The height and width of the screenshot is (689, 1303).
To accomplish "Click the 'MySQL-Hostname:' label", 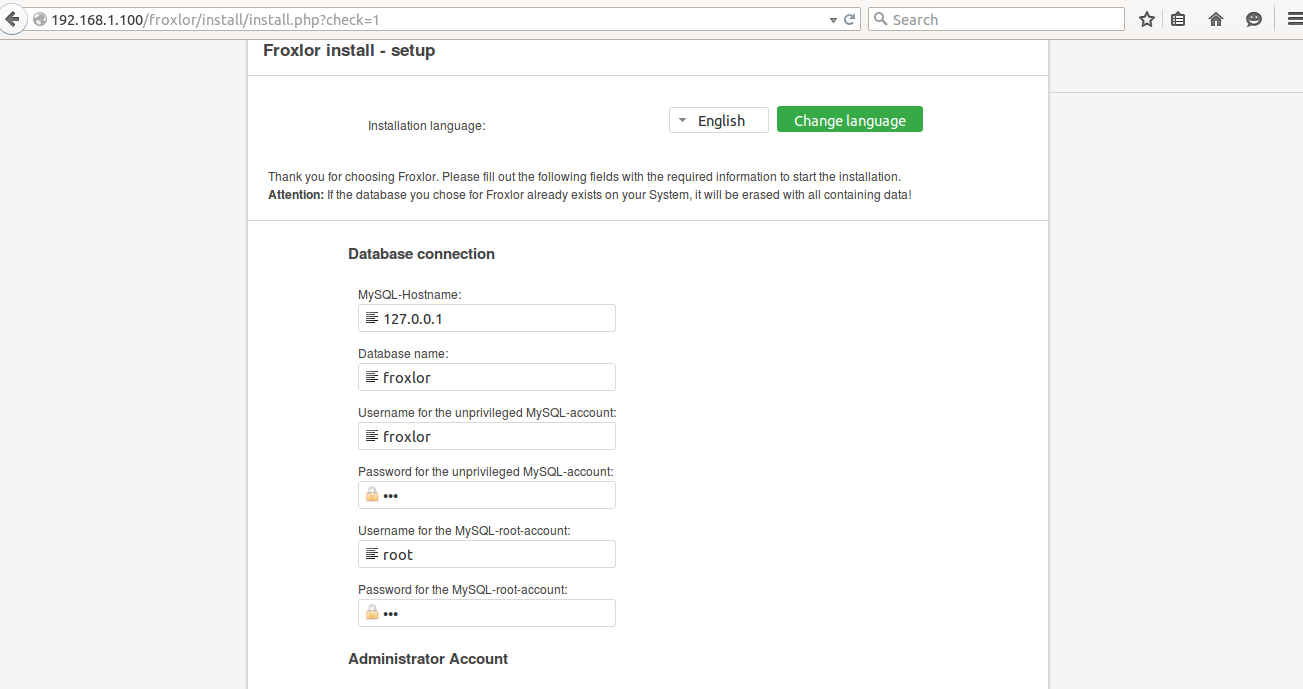I will coord(410,295).
